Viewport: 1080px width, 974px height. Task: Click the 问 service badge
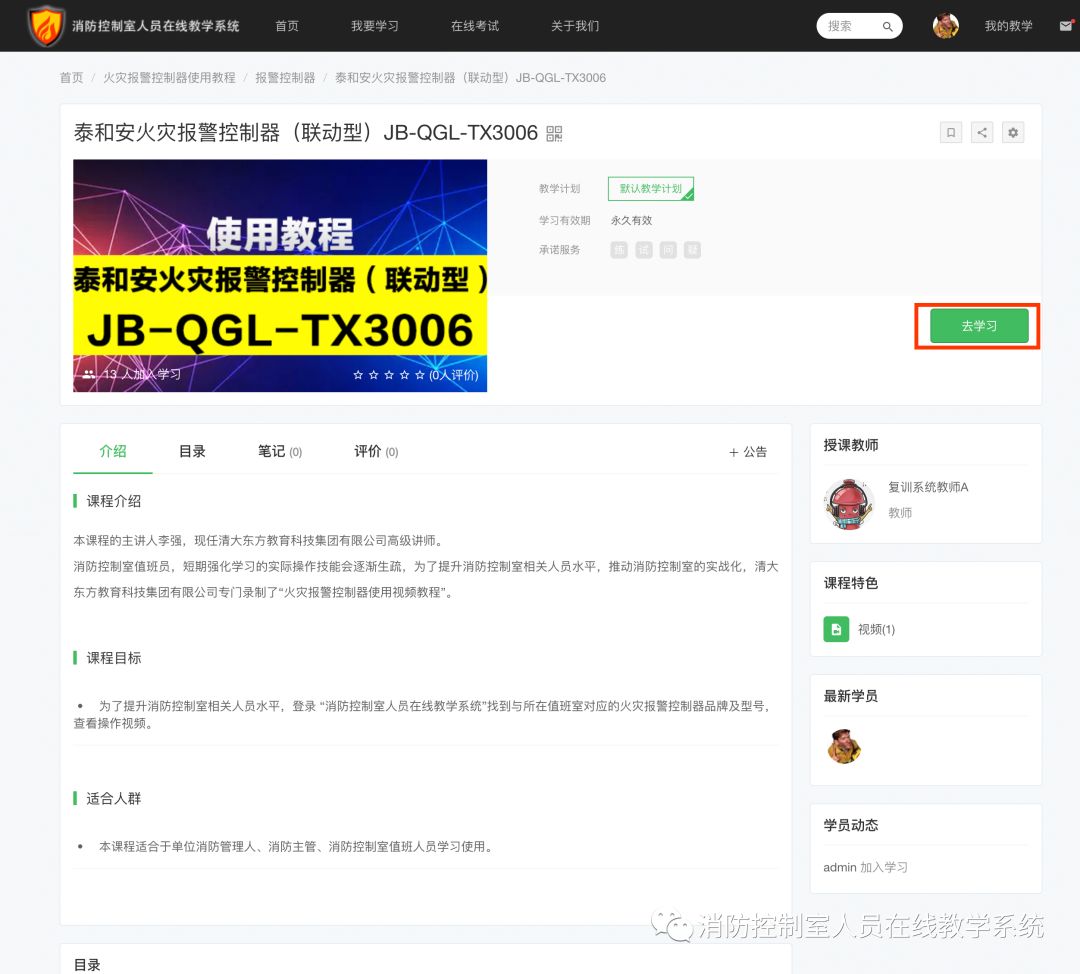668,250
